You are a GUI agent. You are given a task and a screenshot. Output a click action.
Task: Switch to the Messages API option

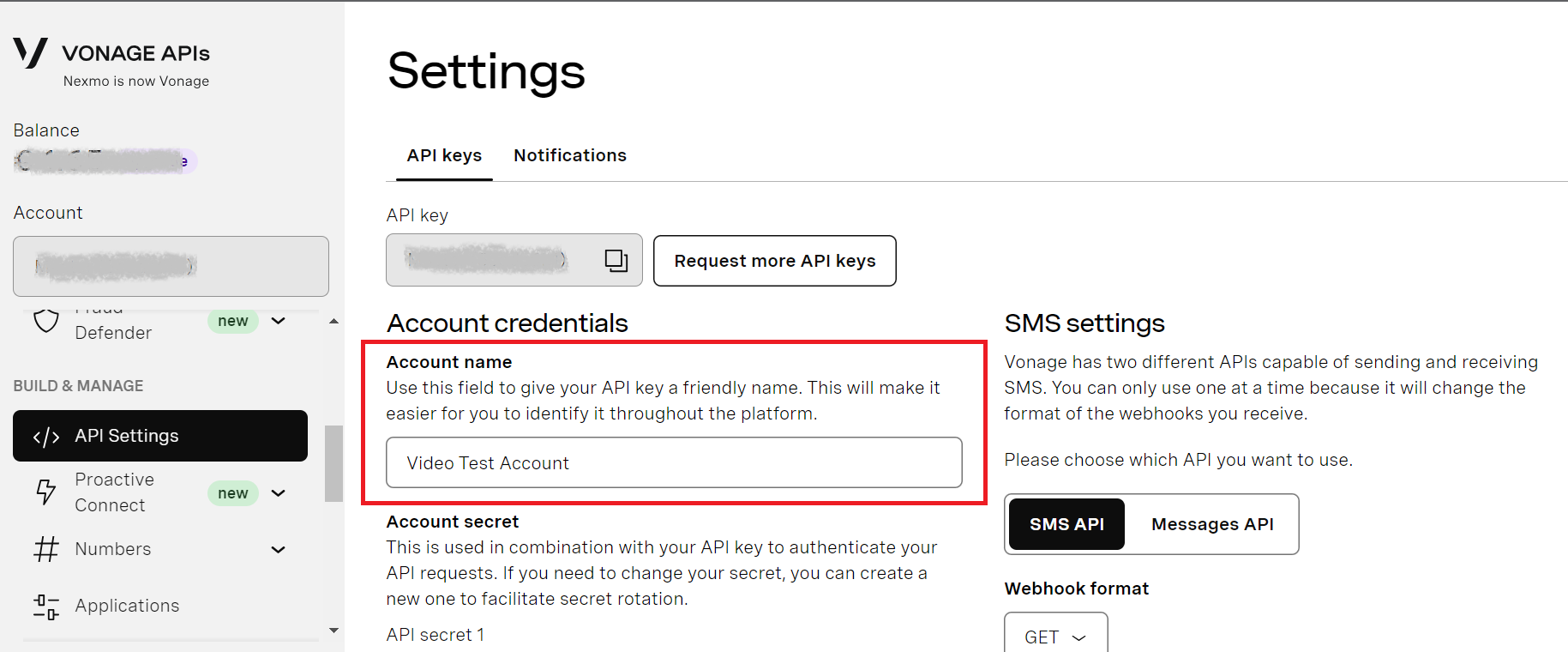(1211, 524)
